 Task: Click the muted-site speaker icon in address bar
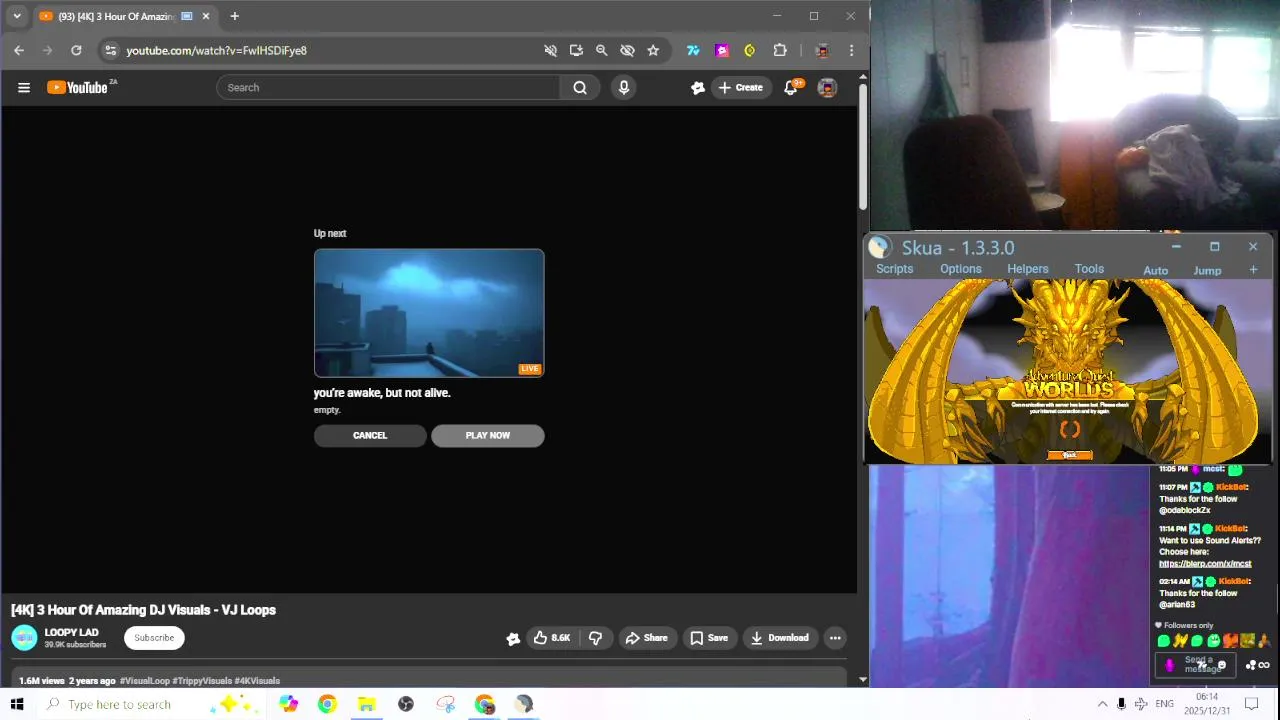coord(551,50)
